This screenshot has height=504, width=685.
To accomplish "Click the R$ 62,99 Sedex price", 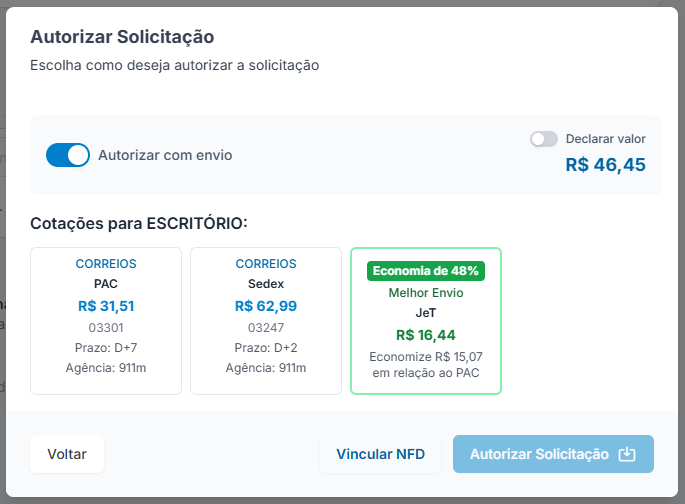I will click(266, 306).
